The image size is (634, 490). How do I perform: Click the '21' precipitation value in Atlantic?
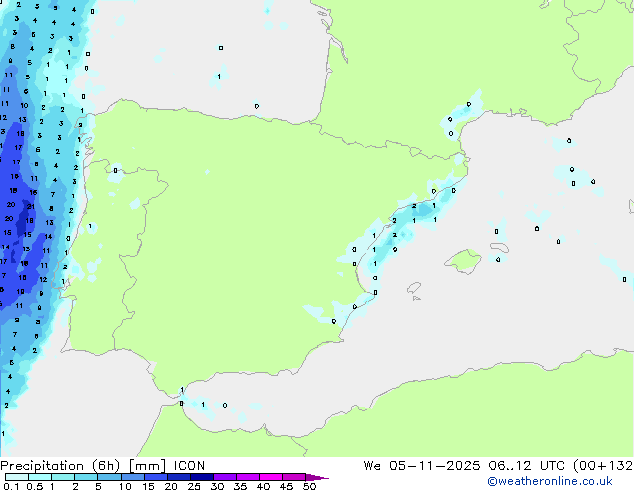point(31,207)
